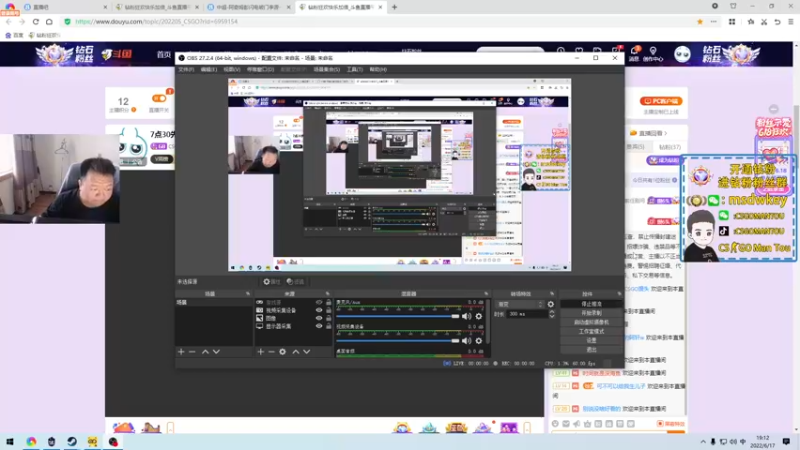
Task: Toggle the Douyu 直播开关 switch
Action: click(159, 98)
